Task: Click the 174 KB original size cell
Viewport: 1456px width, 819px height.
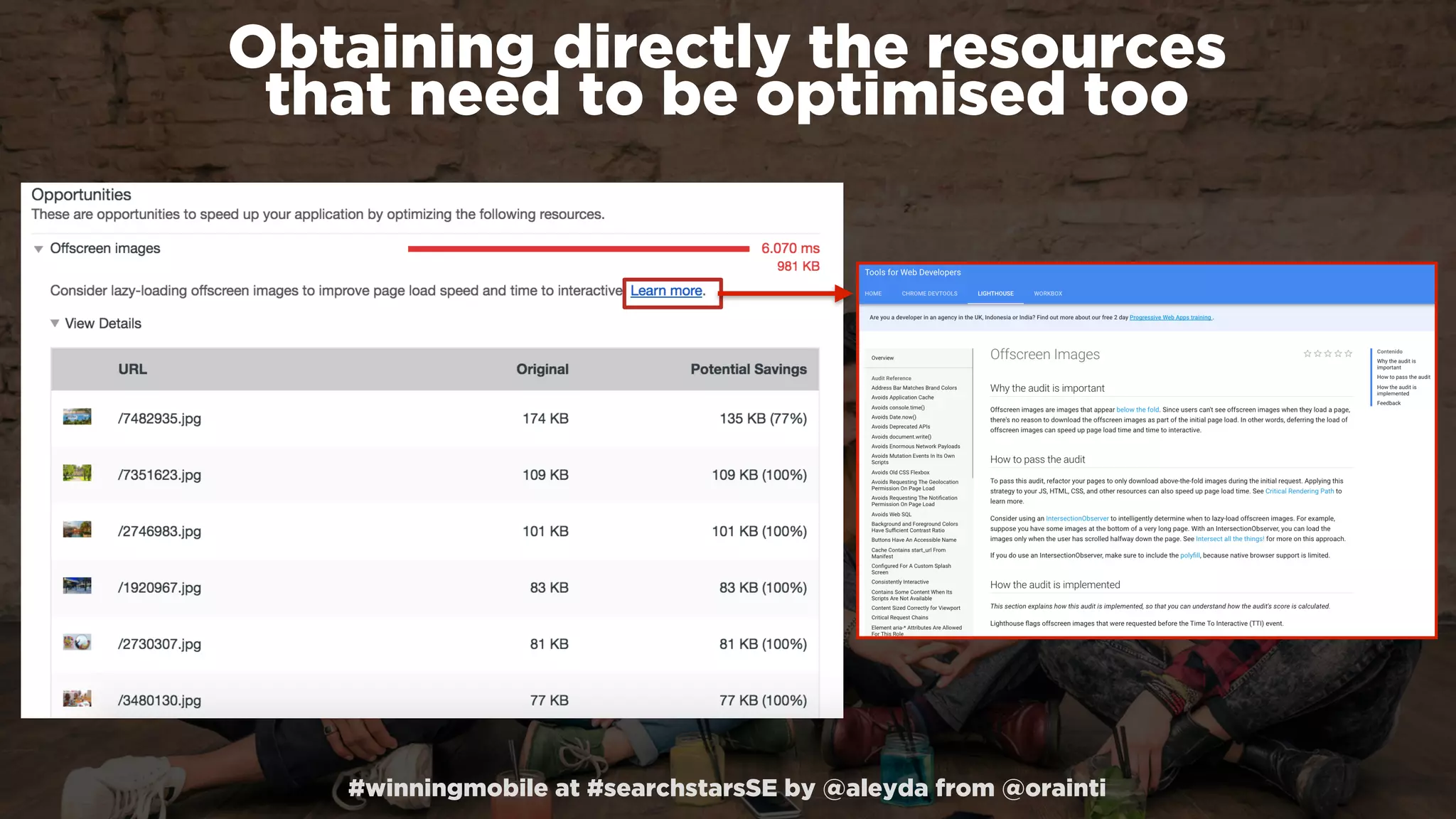Action: (x=545, y=419)
